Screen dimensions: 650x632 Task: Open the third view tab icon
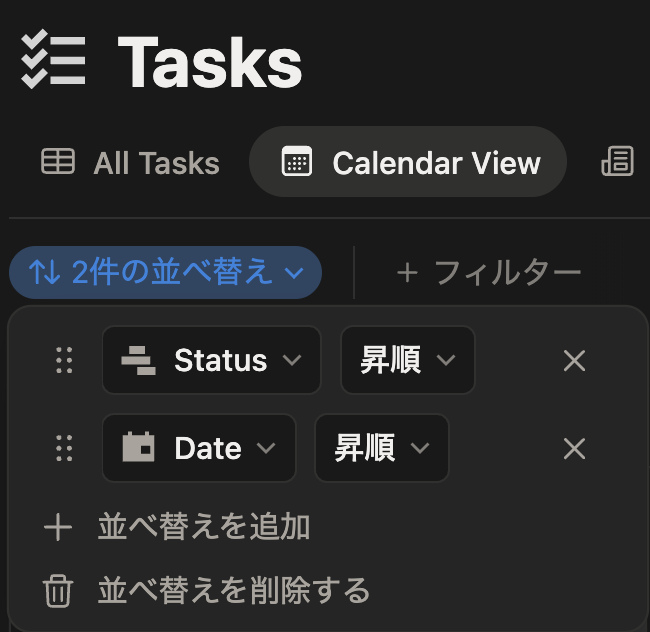[x=618, y=161]
